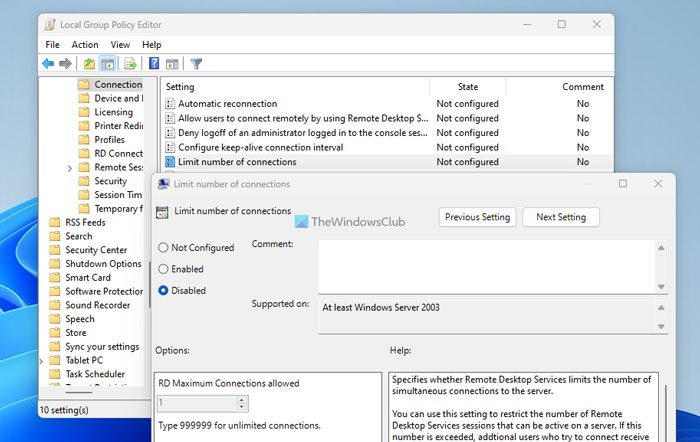This screenshot has width=700, height=442.
Task: Select Session Time Limits folder in tree
Action: point(118,195)
